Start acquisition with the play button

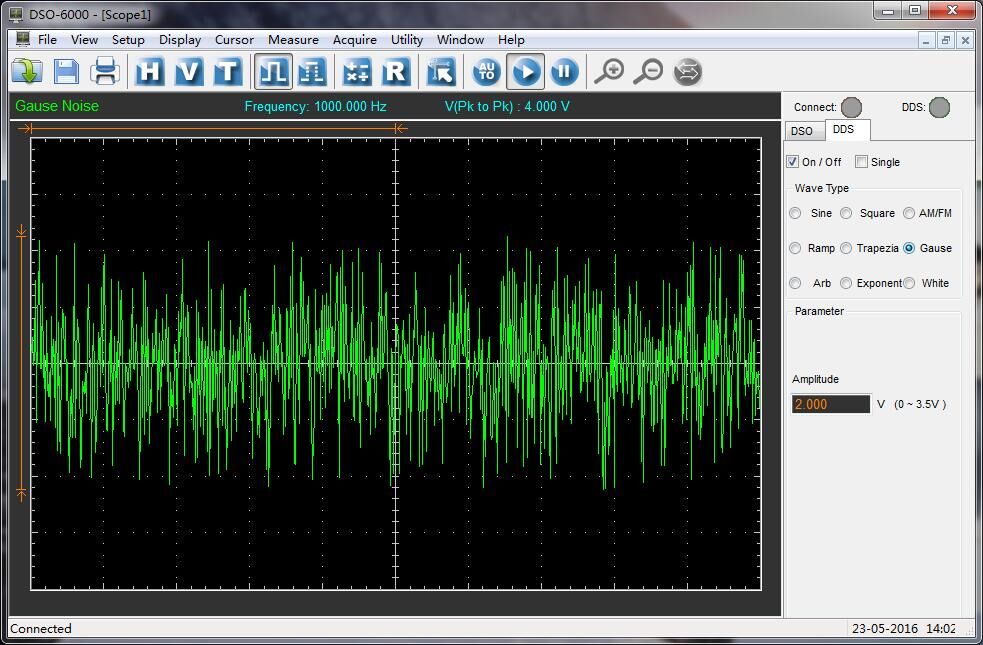(526, 72)
